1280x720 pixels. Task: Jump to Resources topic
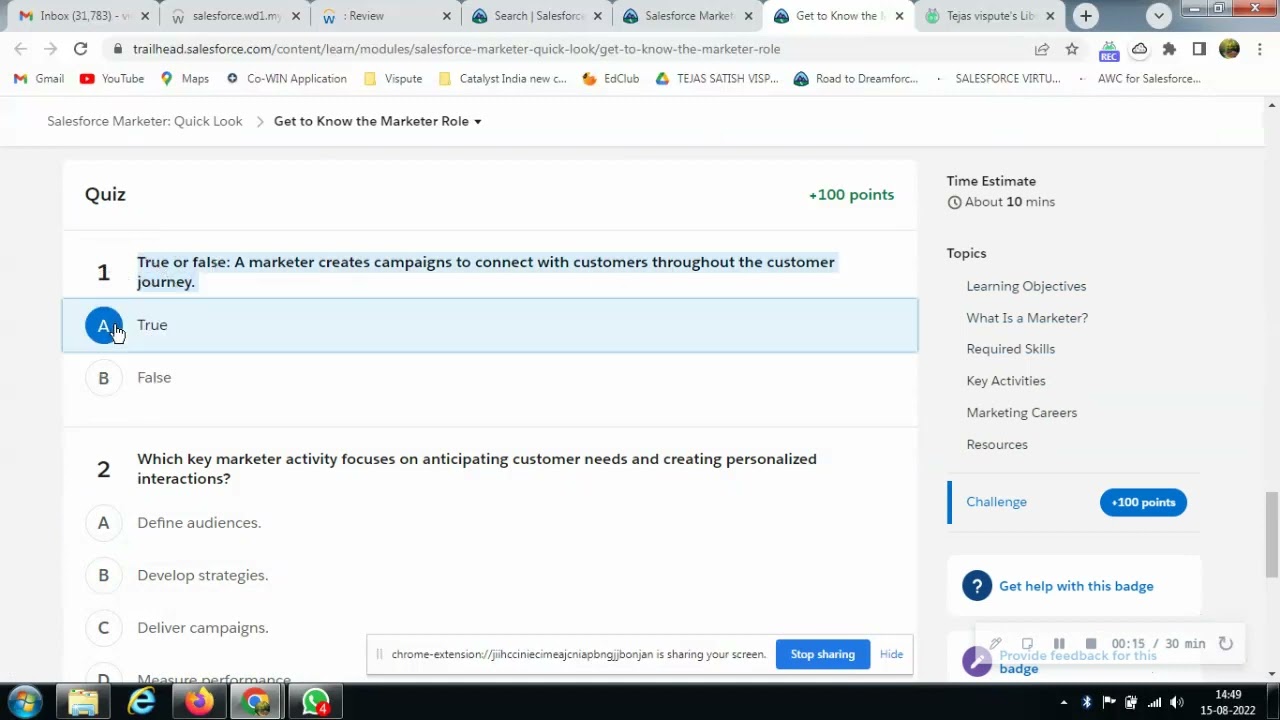[996, 445]
